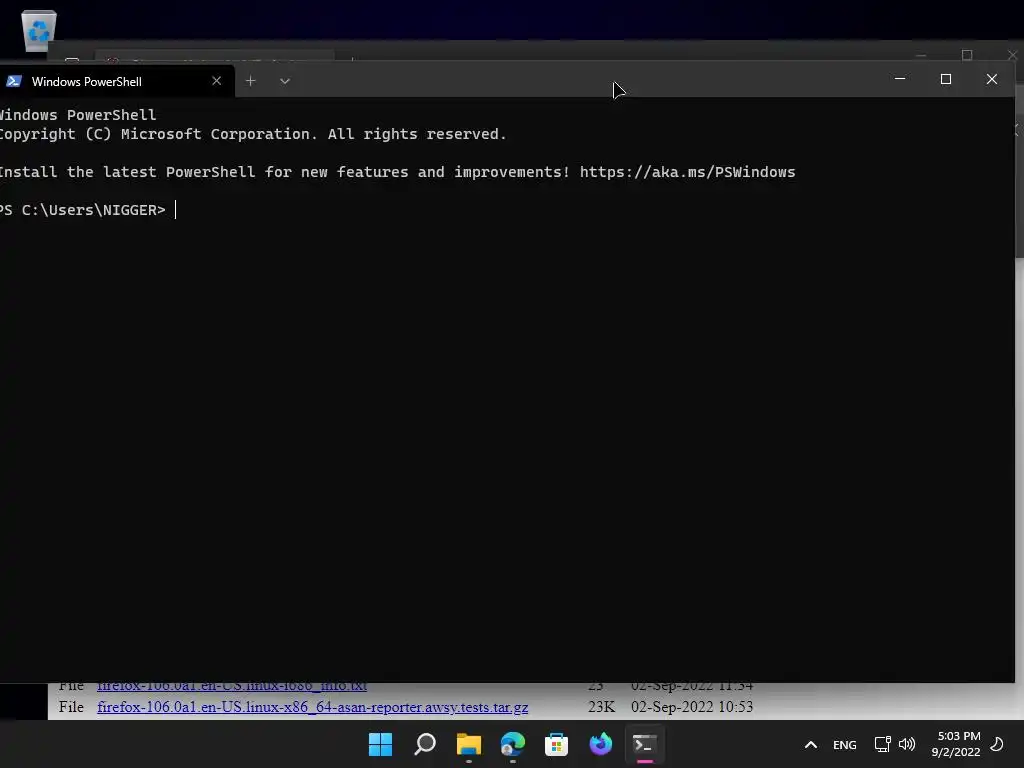Image resolution: width=1024 pixels, height=768 pixels.
Task: Open File Explorer from taskbar
Action: click(x=469, y=744)
